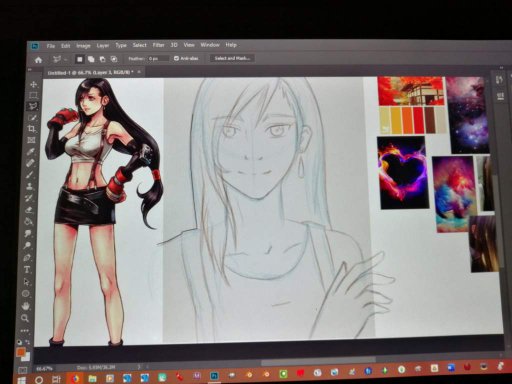Choose New Selection mode button

click(79, 59)
